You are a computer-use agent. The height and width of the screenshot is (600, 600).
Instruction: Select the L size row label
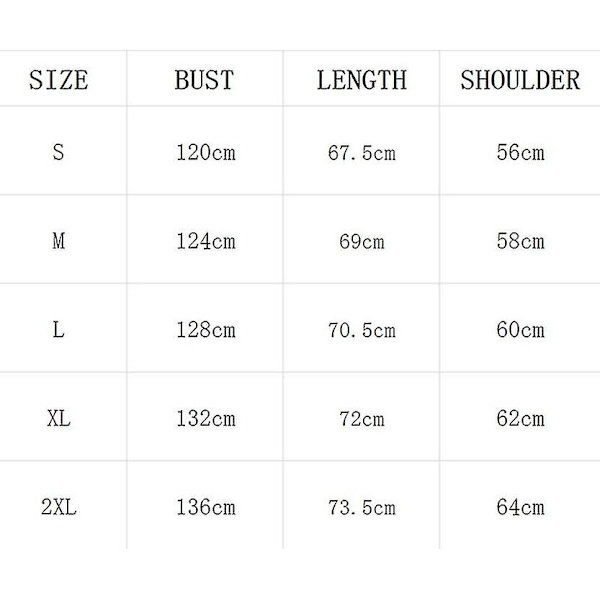(x=58, y=329)
